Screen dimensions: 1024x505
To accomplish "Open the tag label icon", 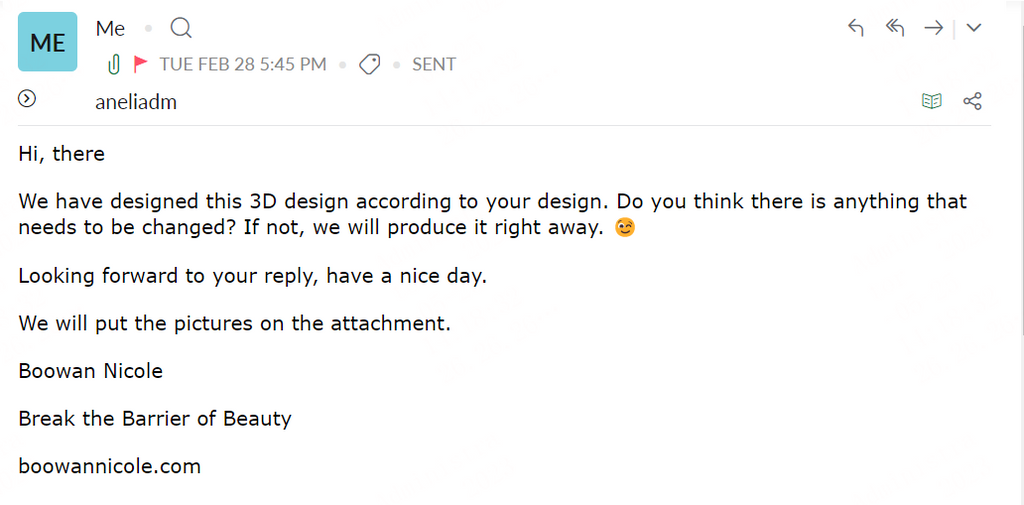I will point(369,65).
